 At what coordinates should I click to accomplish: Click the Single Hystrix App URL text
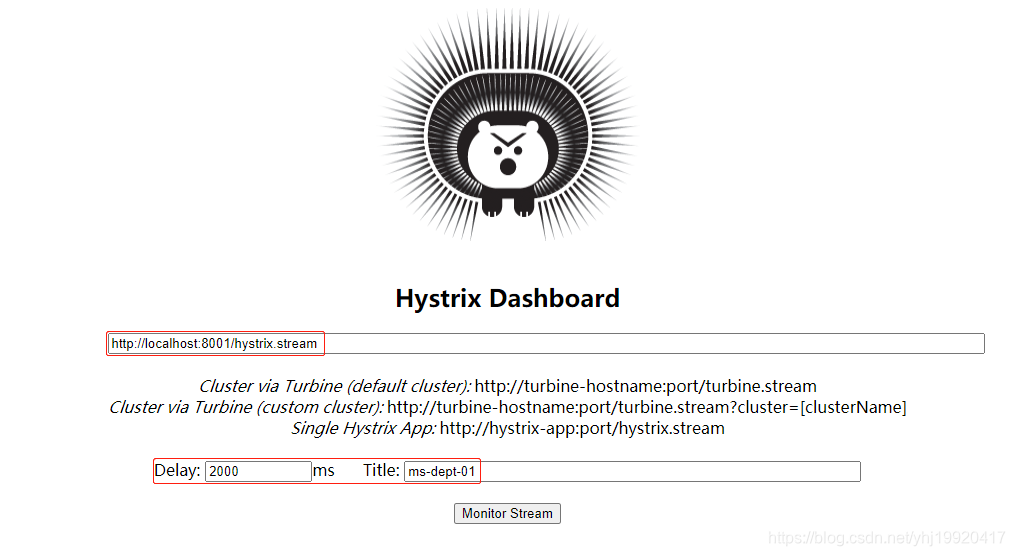[582, 428]
